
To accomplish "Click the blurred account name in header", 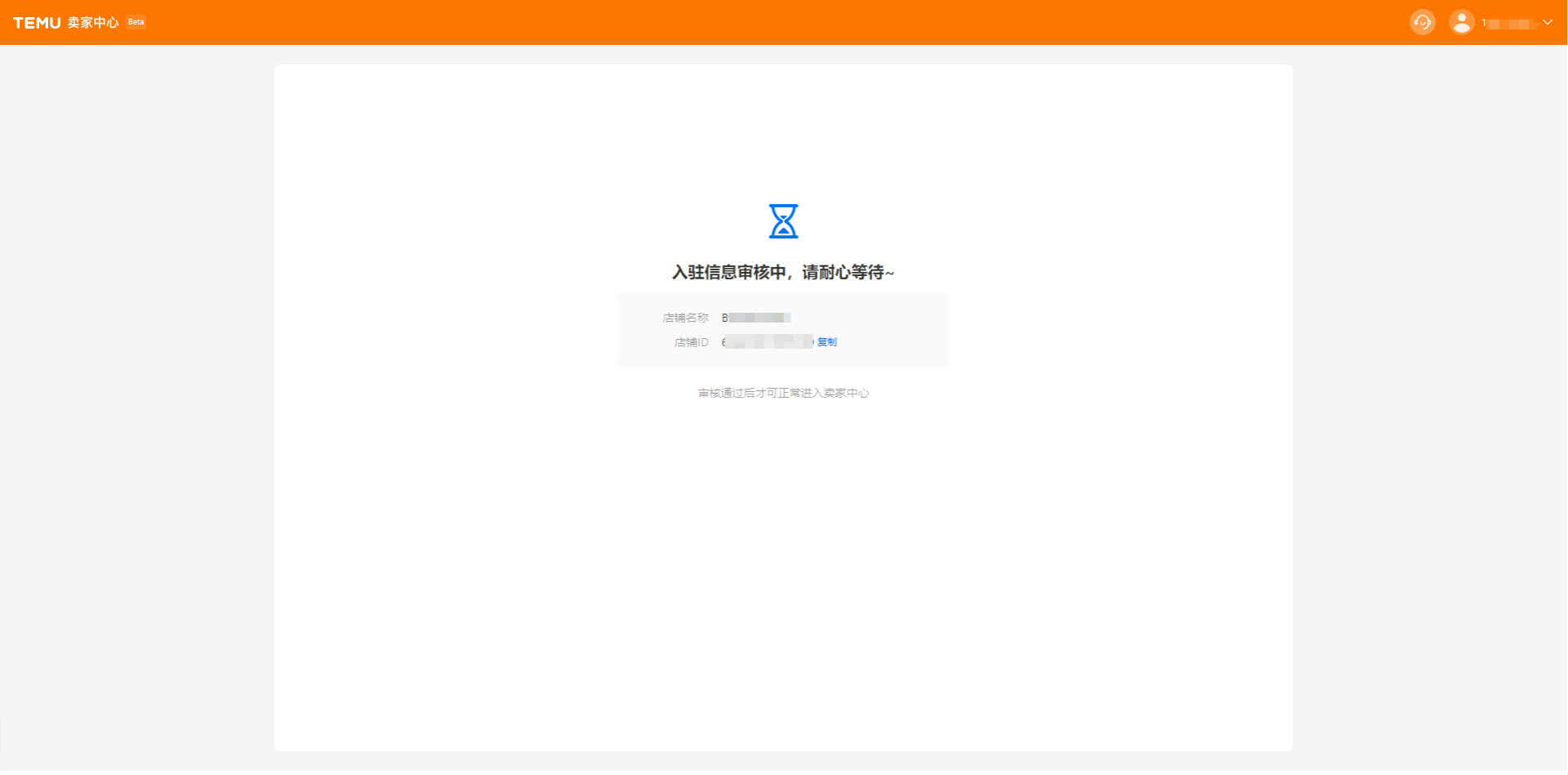I will click(1509, 23).
